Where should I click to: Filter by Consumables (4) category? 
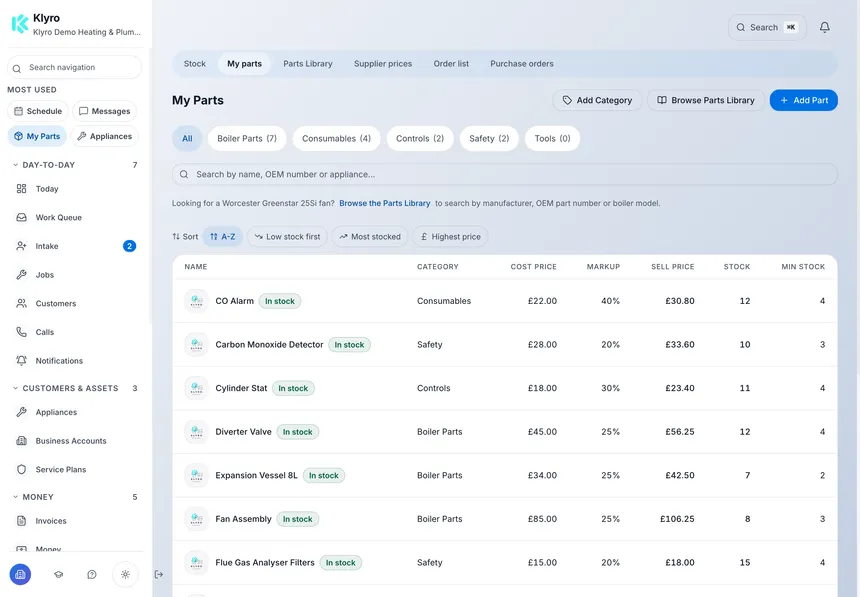point(336,138)
